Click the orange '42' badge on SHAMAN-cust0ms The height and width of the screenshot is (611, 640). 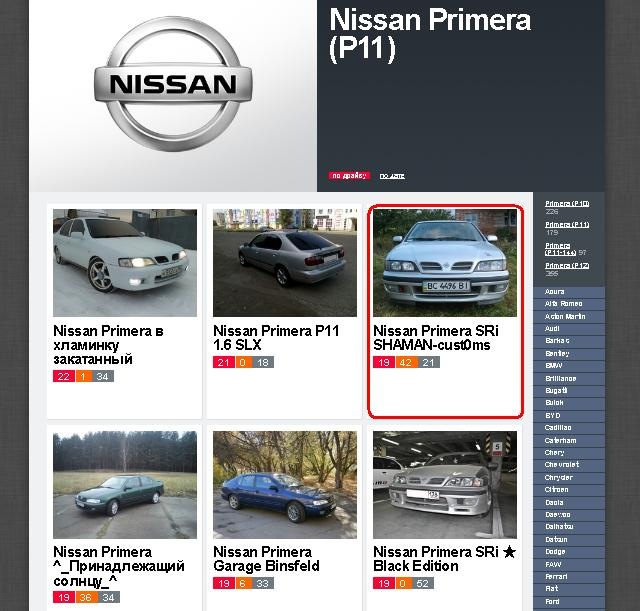[x=406, y=362]
